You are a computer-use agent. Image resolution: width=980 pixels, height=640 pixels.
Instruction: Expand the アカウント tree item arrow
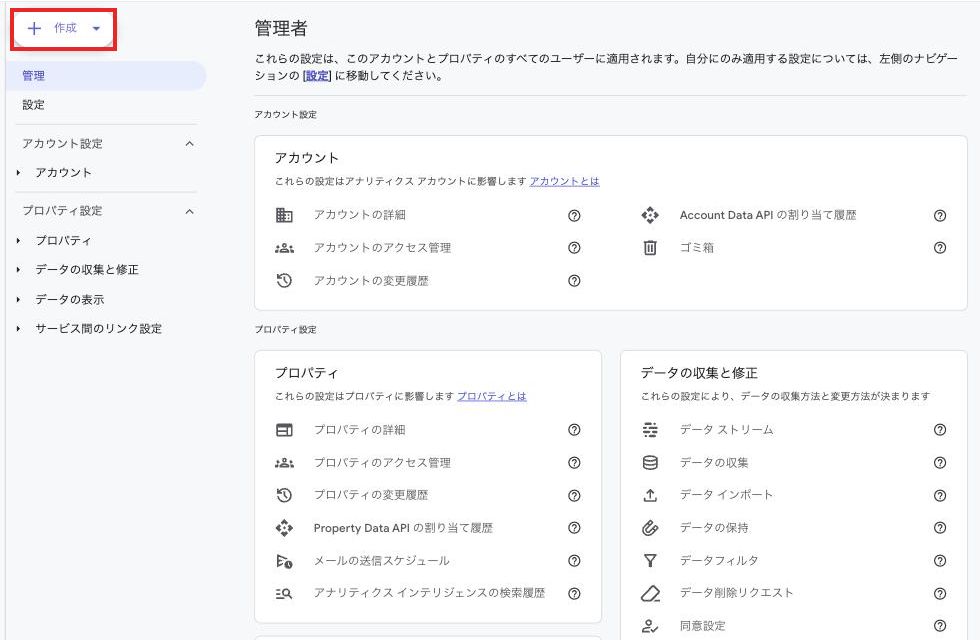19,172
